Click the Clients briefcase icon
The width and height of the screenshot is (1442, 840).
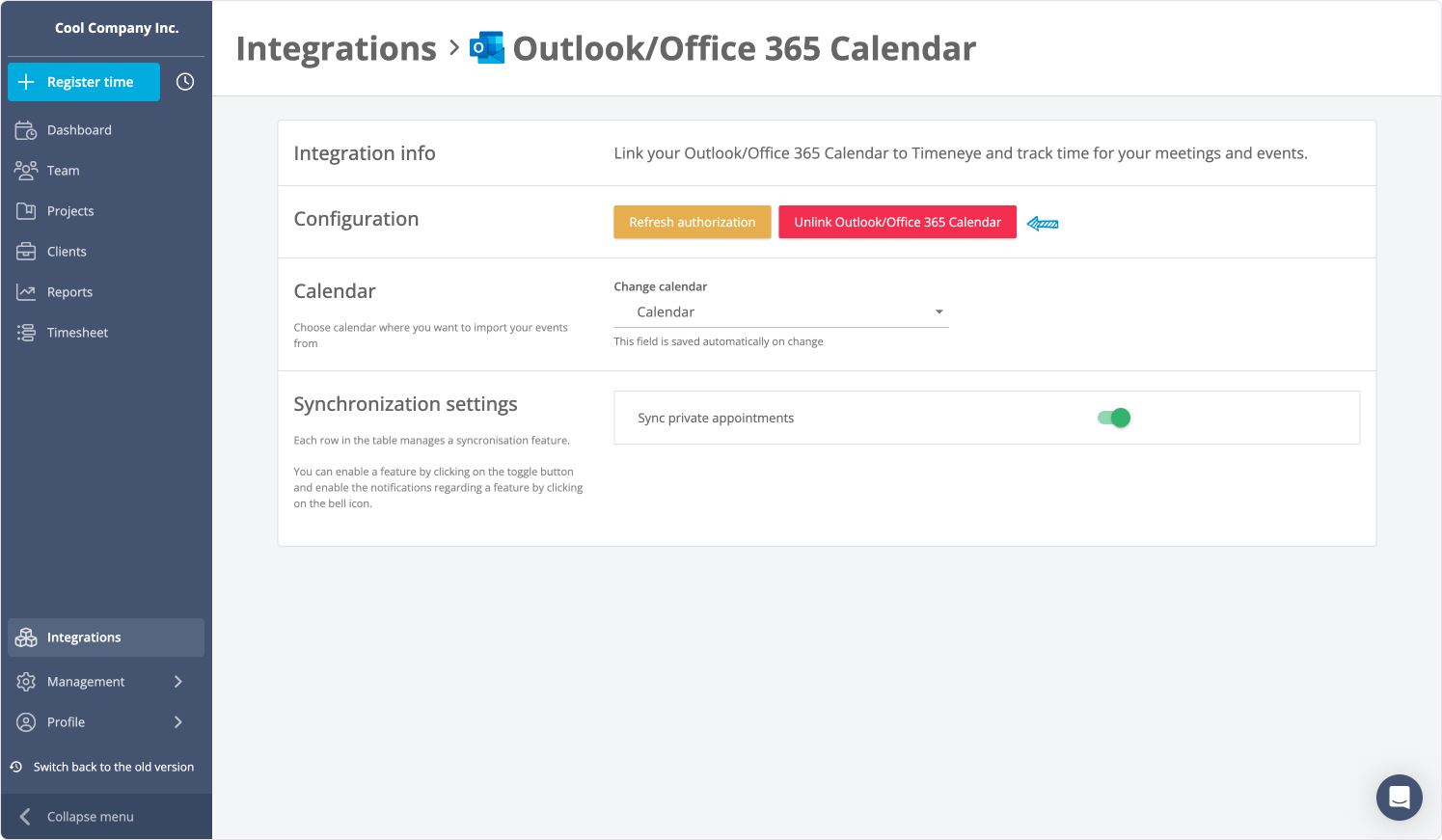(27, 251)
